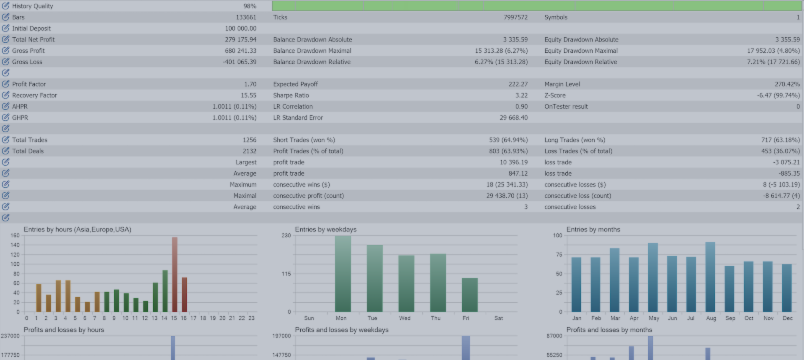Click the History Quality value 98%
The image size is (804, 360).
[250, 6]
